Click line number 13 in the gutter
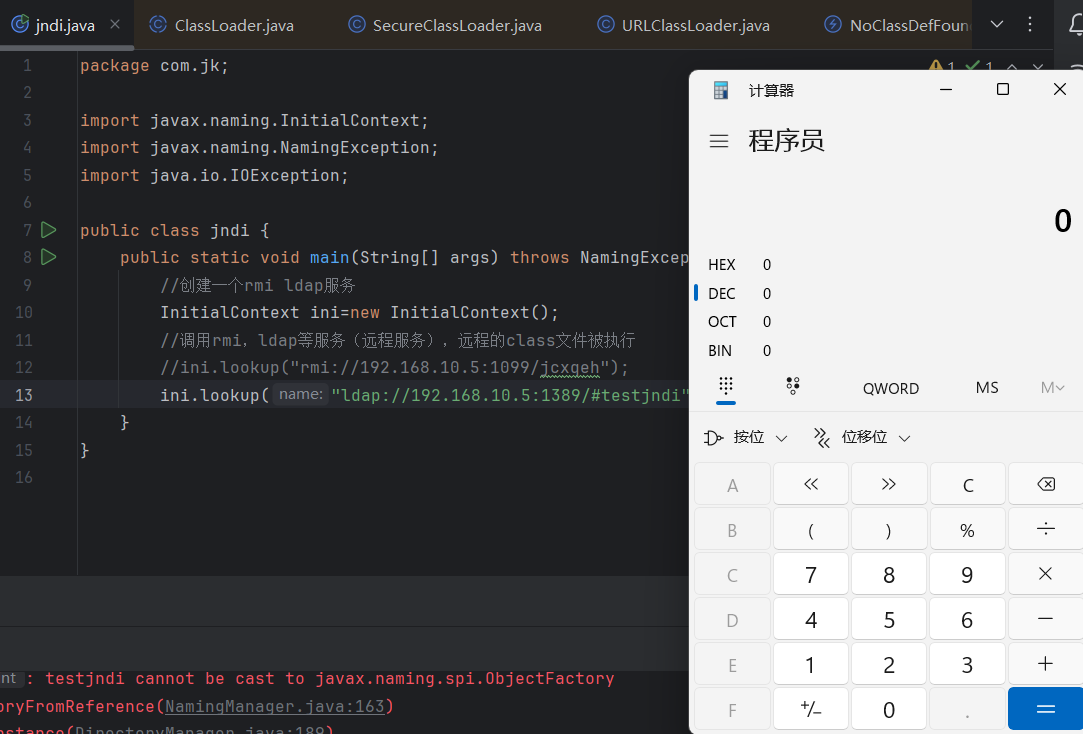The width and height of the screenshot is (1083, 734). click(23, 395)
